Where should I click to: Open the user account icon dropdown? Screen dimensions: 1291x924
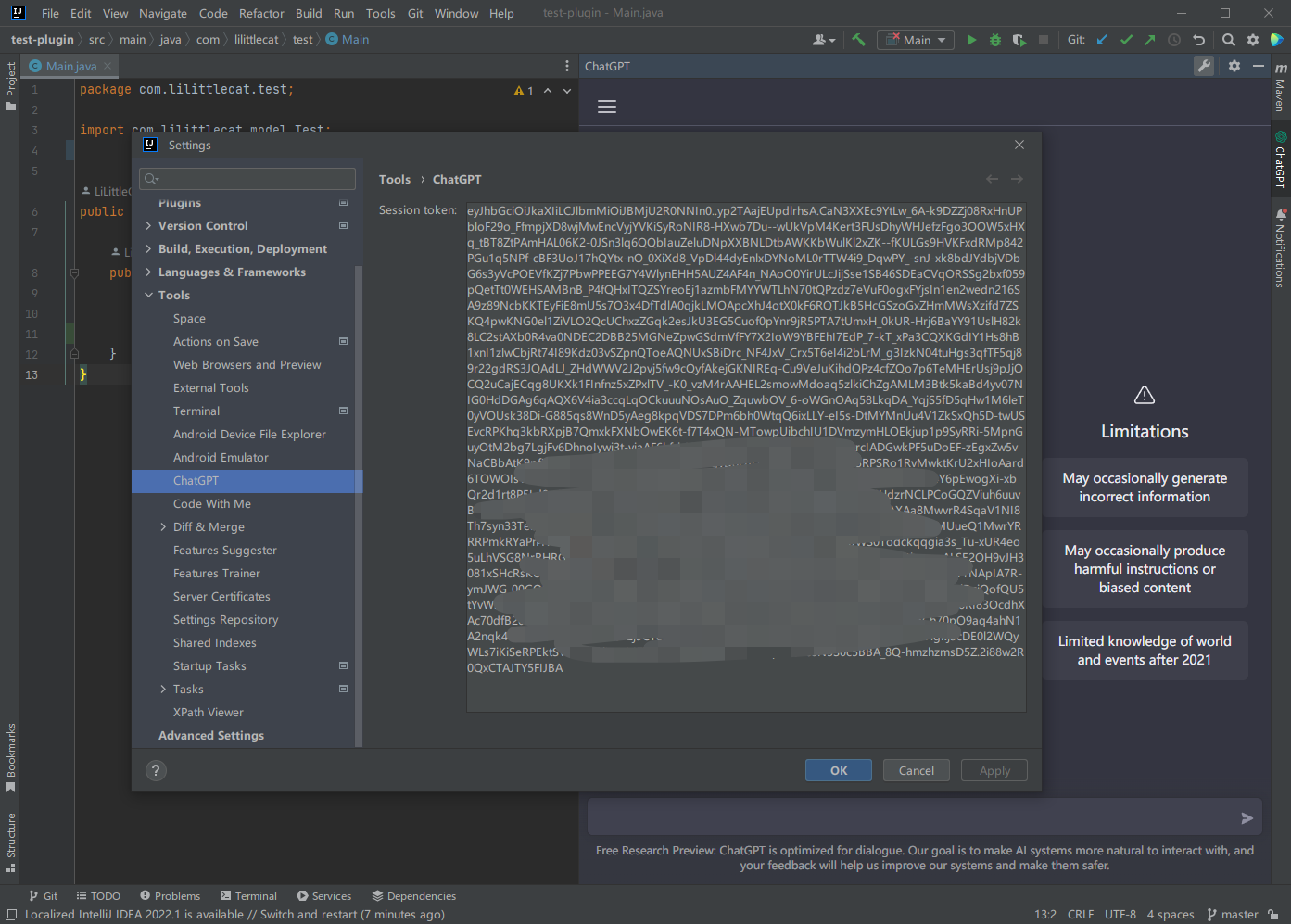[x=824, y=40]
